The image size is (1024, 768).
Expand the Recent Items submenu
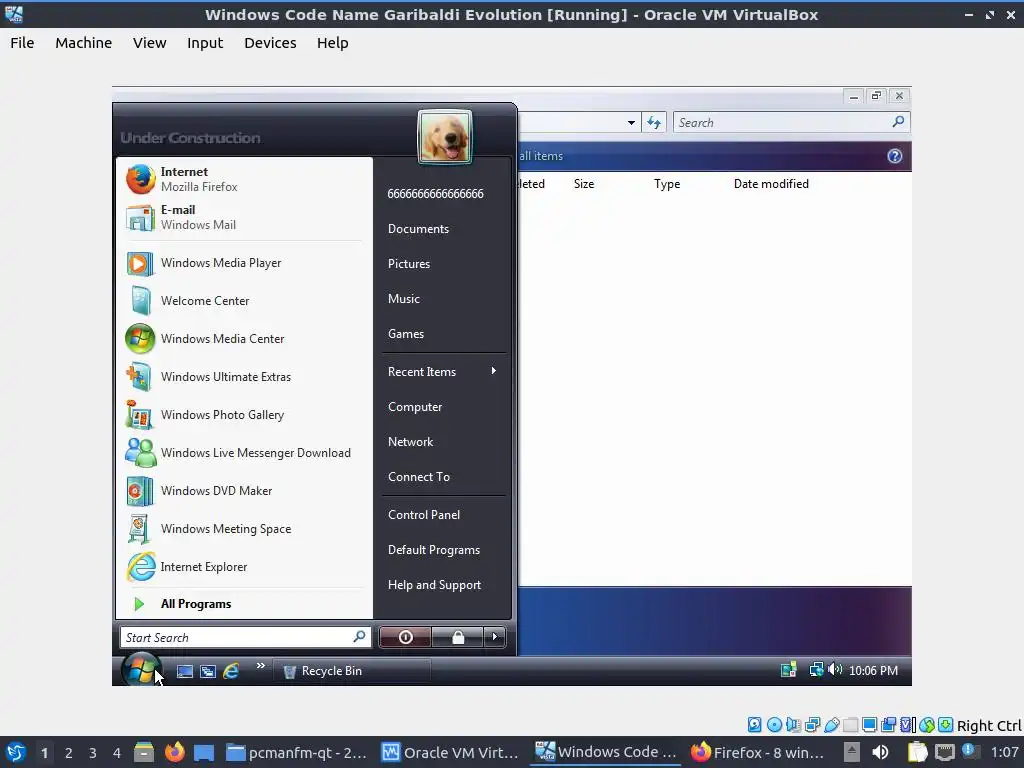coord(443,372)
